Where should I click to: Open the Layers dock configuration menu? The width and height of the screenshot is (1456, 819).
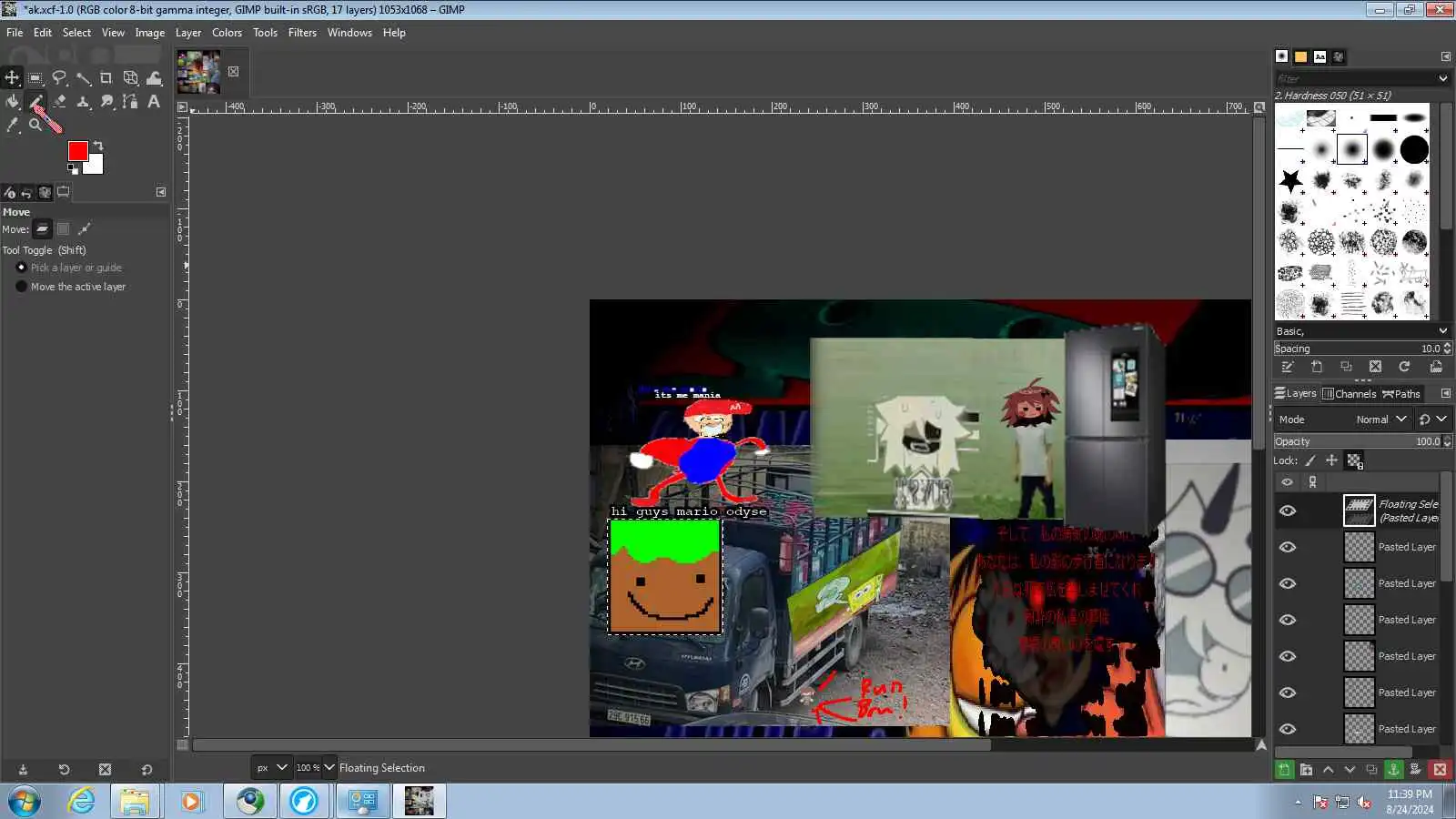pyautogui.click(x=1445, y=394)
